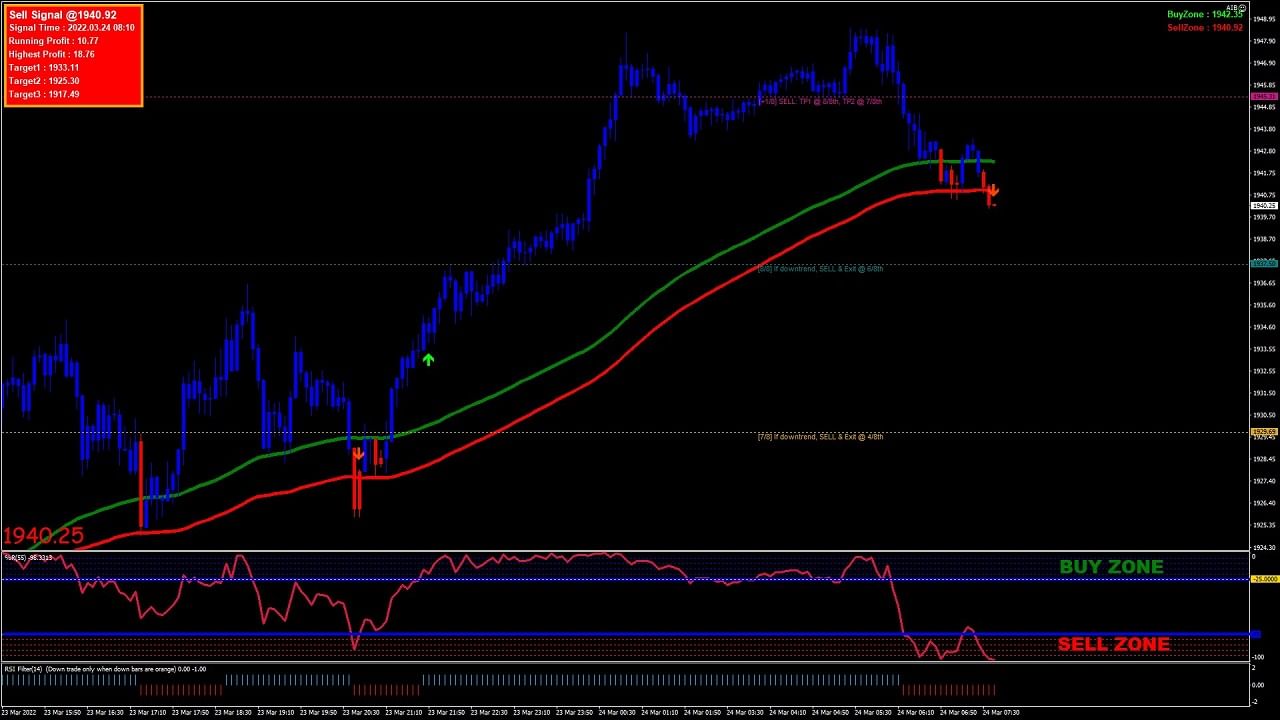The width and height of the screenshot is (1280, 720).
Task: Click the orange 1929.65 price tag
Action: coord(1265,432)
